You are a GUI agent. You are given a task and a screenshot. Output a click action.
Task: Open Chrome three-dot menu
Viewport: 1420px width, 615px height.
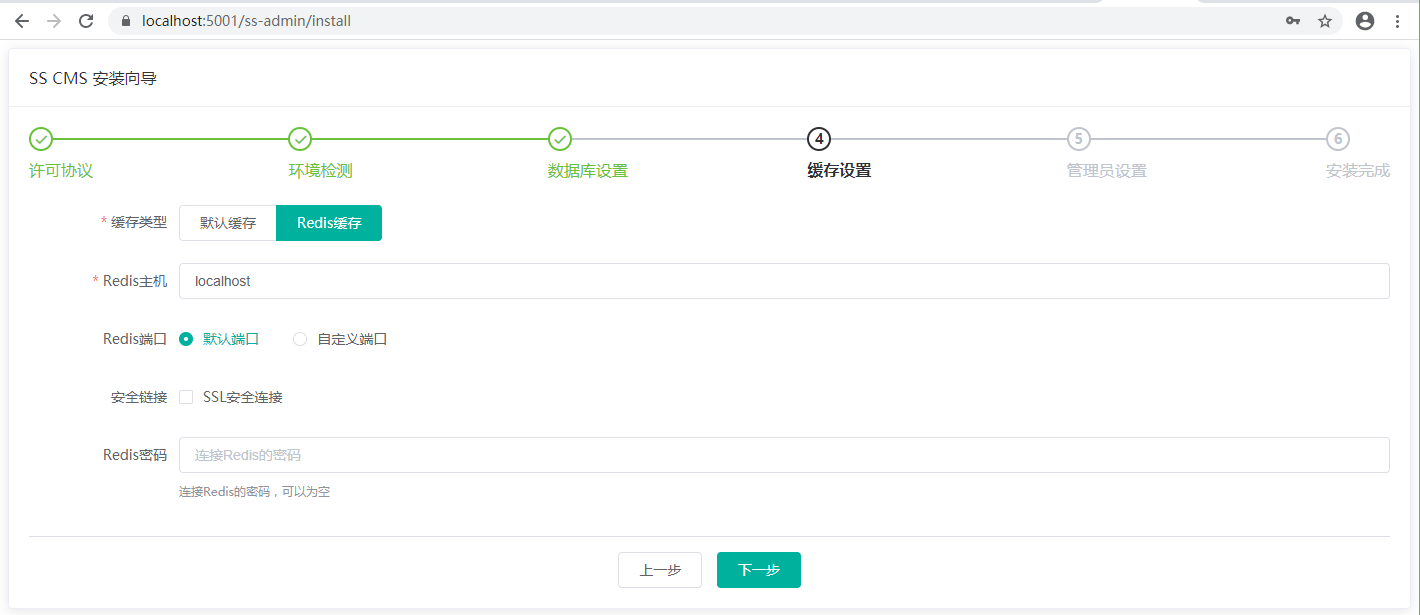1397,21
